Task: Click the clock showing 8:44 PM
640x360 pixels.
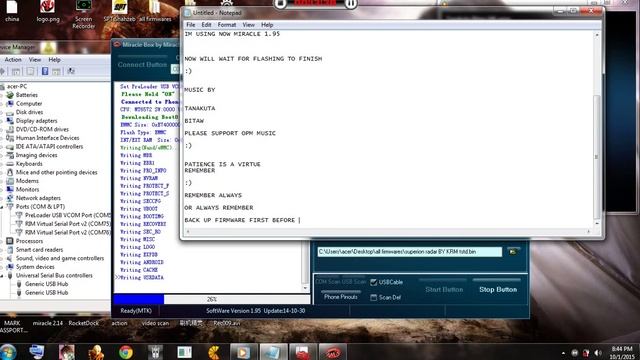Action: [622, 349]
